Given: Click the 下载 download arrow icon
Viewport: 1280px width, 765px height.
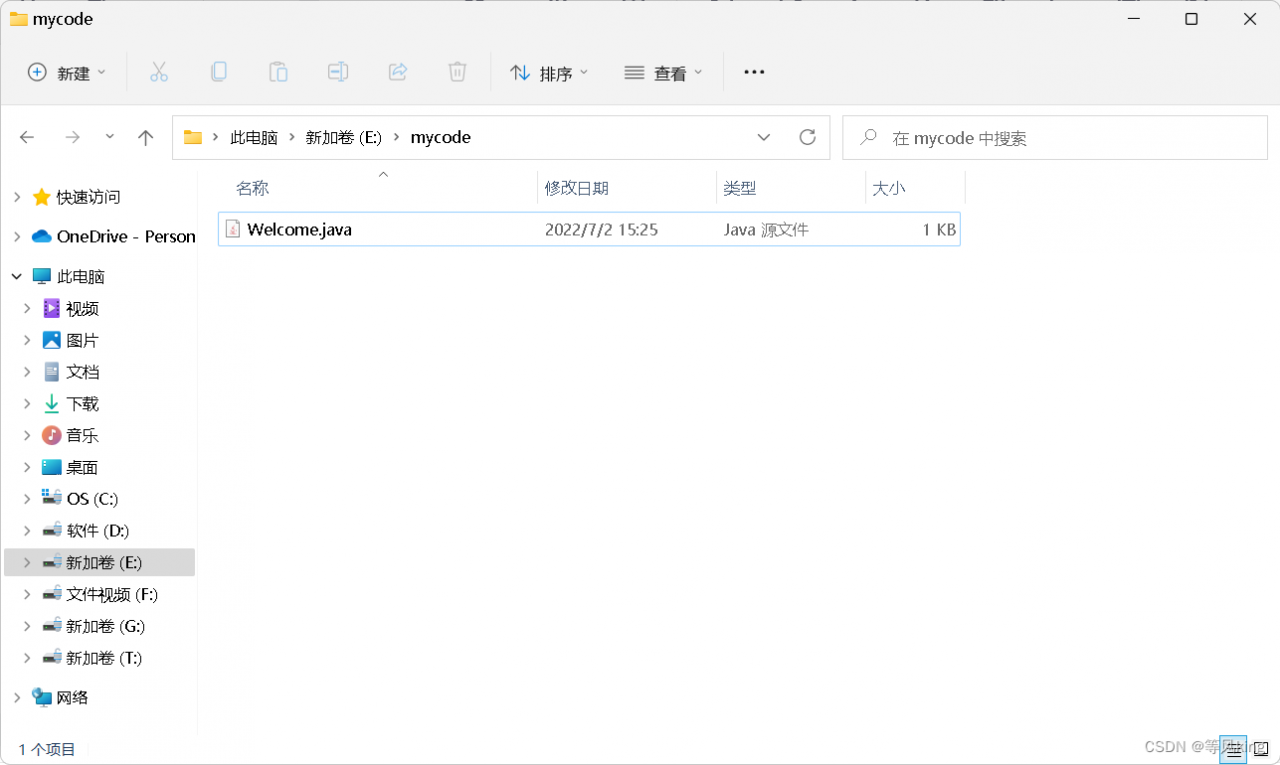Looking at the screenshot, I should pyautogui.click(x=51, y=404).
